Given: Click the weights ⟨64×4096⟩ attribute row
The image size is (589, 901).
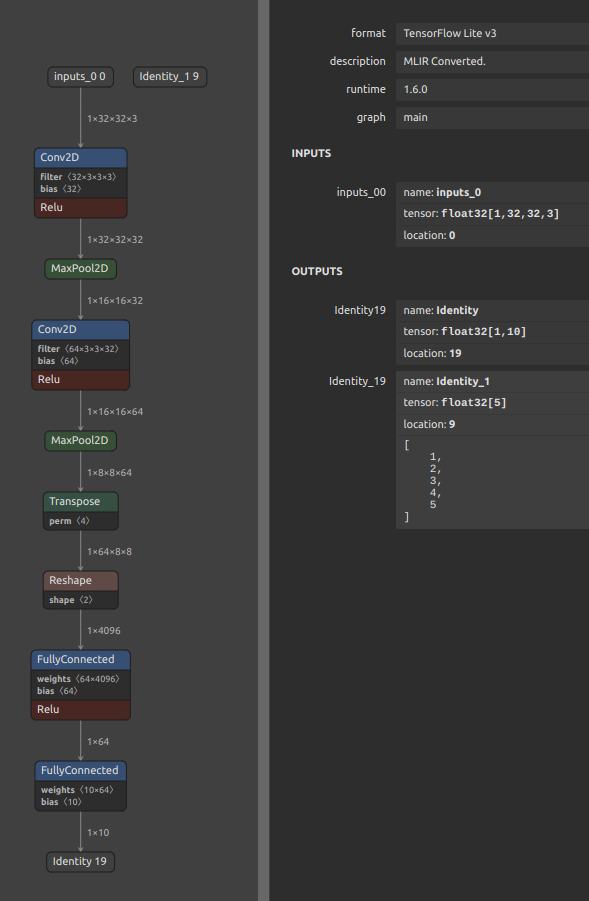Looking at the screenshot, I should click(80, 679).
